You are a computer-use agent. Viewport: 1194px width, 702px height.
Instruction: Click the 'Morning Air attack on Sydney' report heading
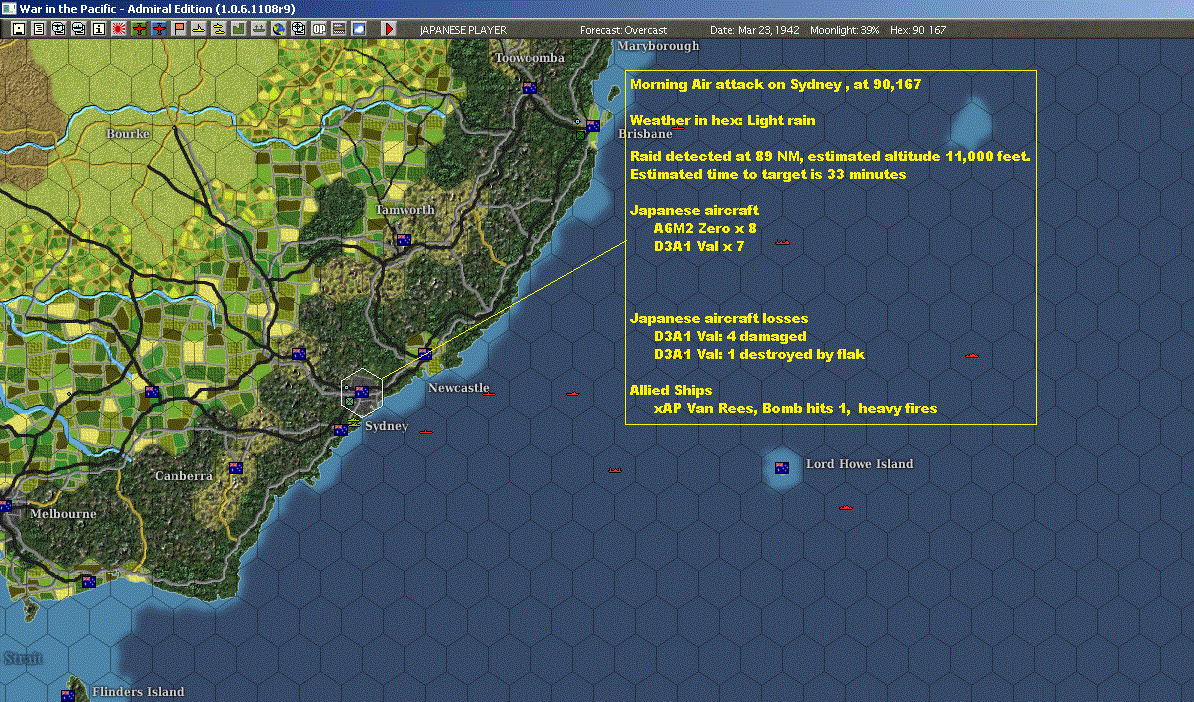pyautogui.click(x=775, y=85)
